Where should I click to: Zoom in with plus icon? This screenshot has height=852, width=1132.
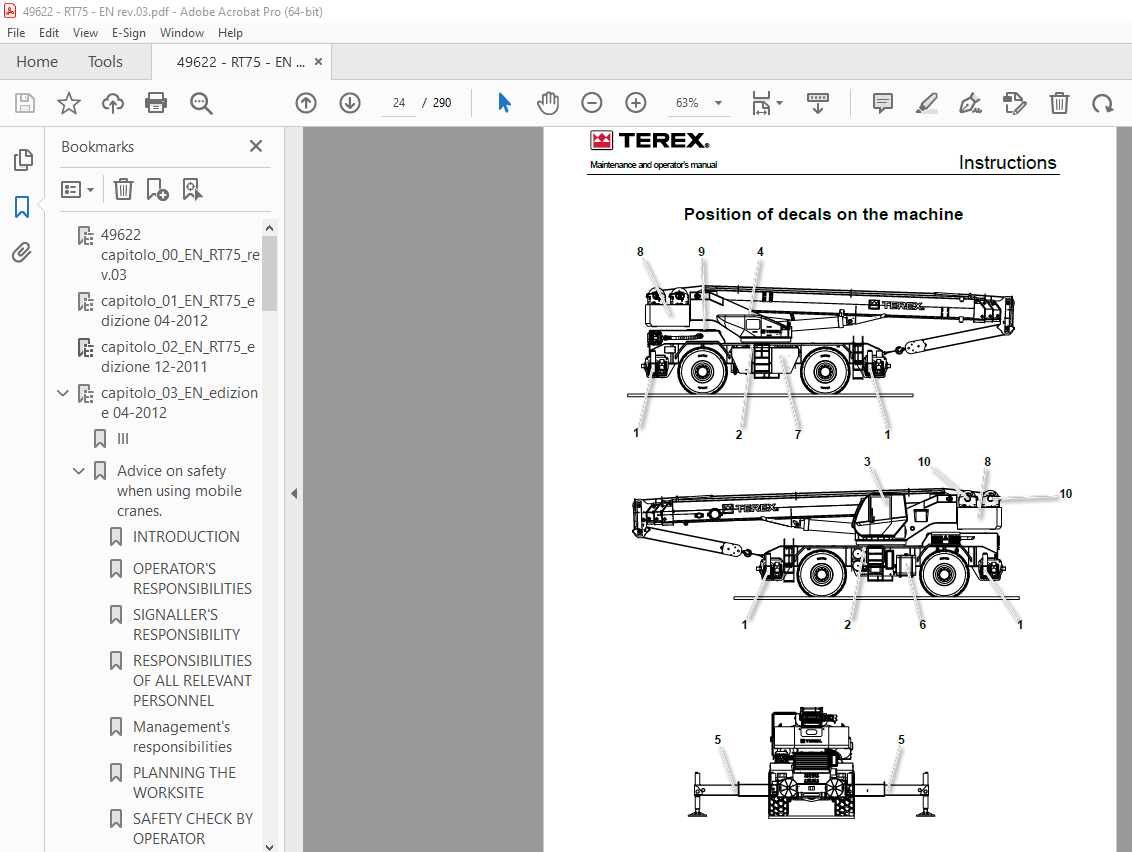pyautogui.click(x=635, y=103)
